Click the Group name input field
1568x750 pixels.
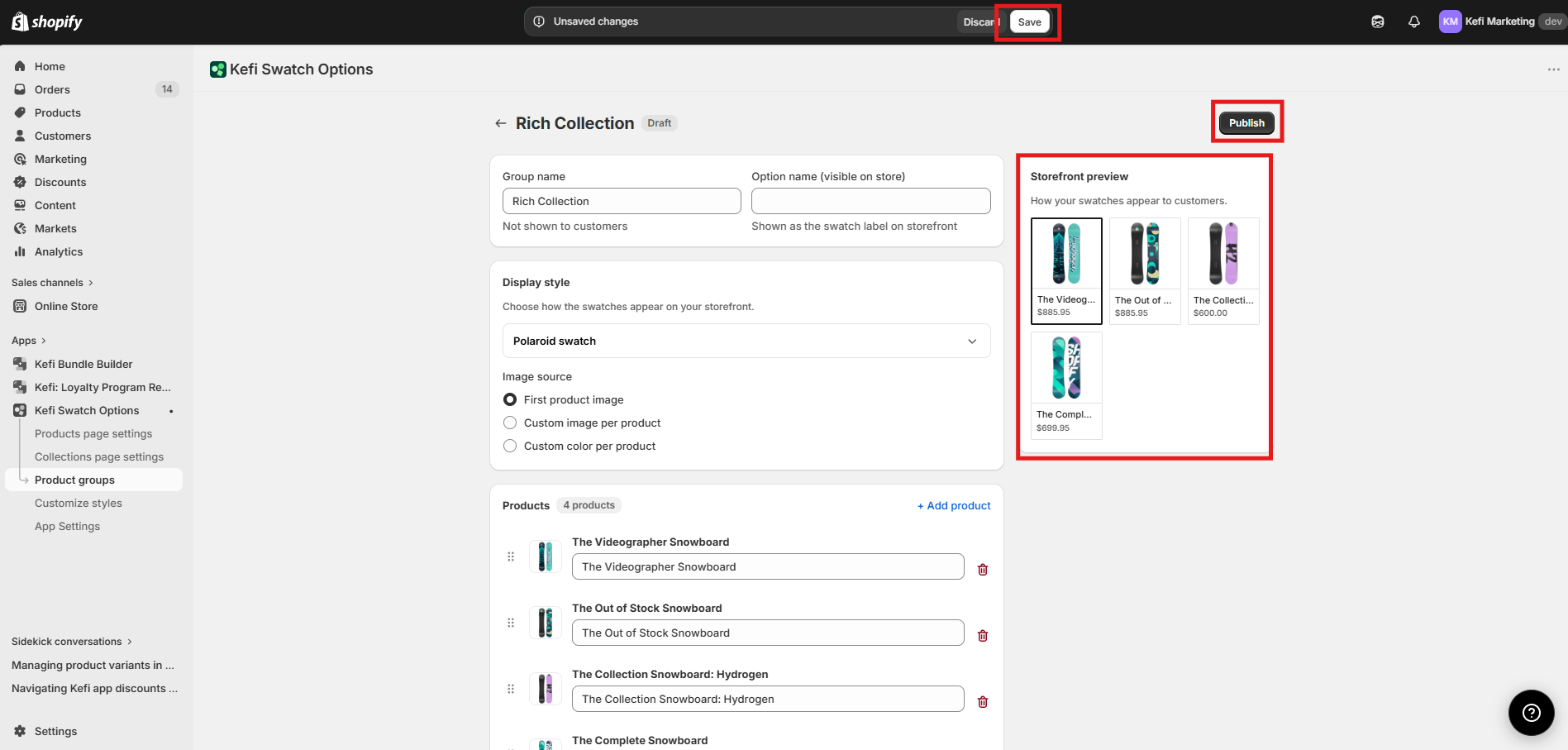point(622,201)
